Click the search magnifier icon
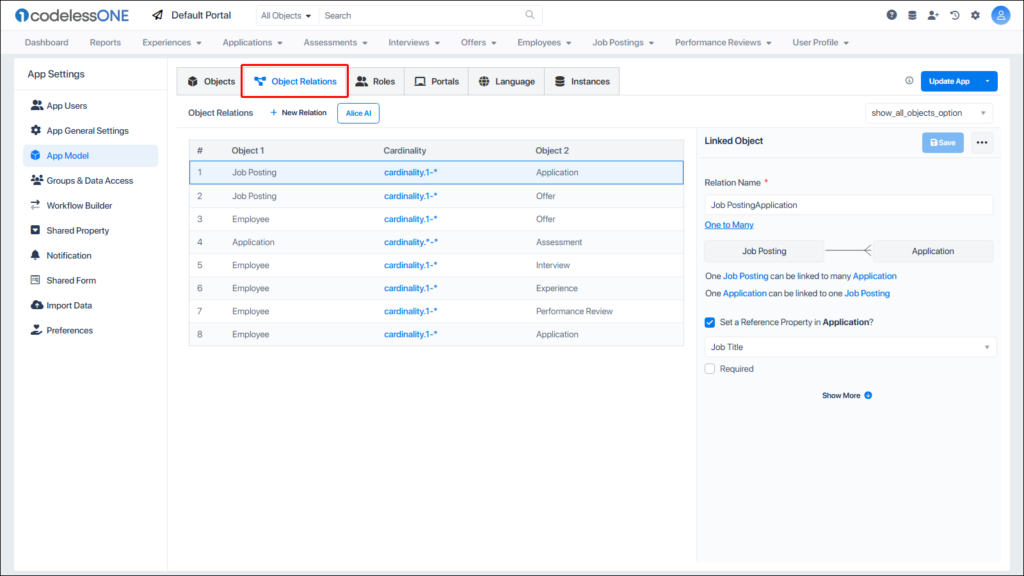Image resolution: width=1024 pixels, height=576 pixels. point(530,15)
